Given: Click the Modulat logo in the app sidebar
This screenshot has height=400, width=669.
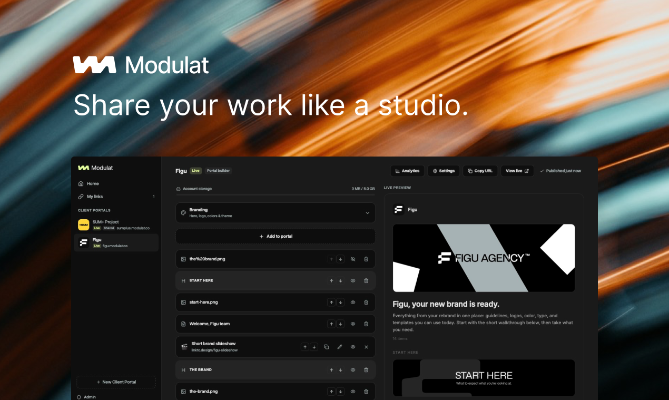Looking at the screenshot, I should click(x=95, y=168).
